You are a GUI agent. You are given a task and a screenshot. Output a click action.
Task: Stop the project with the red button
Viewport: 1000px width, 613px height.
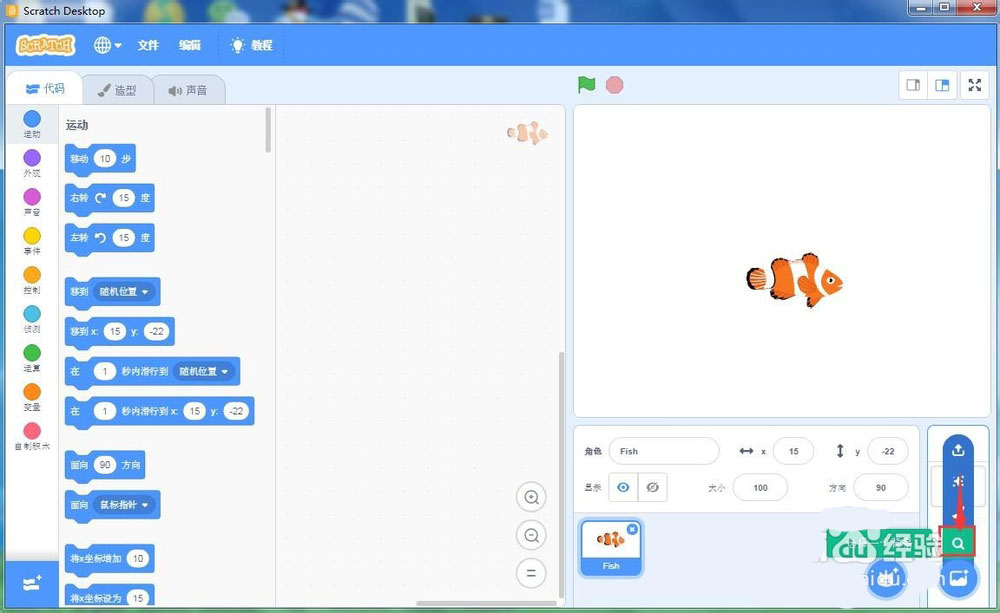(x=614, y=85)
